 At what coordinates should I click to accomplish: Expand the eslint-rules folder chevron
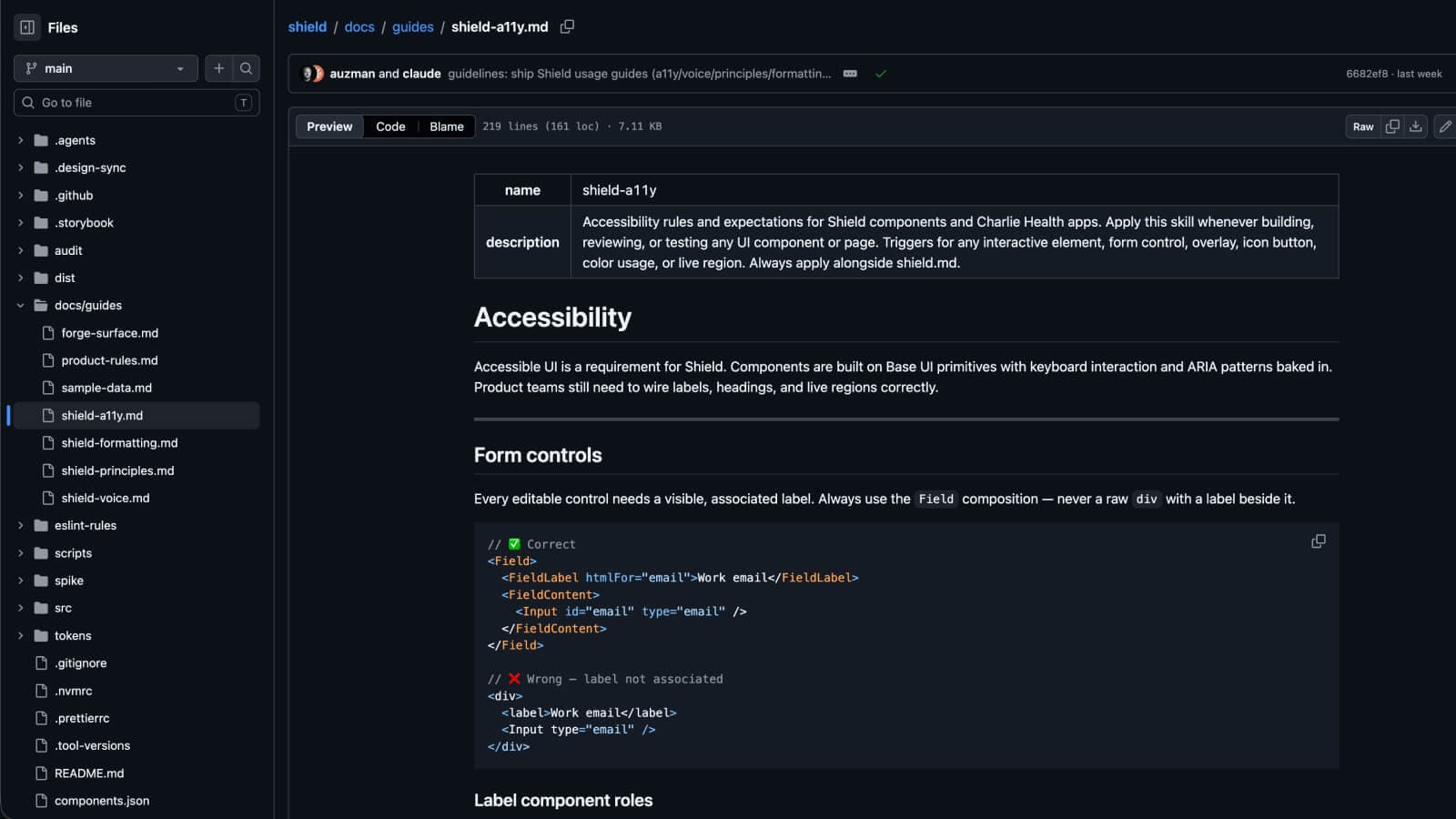[x=21, y=525]
